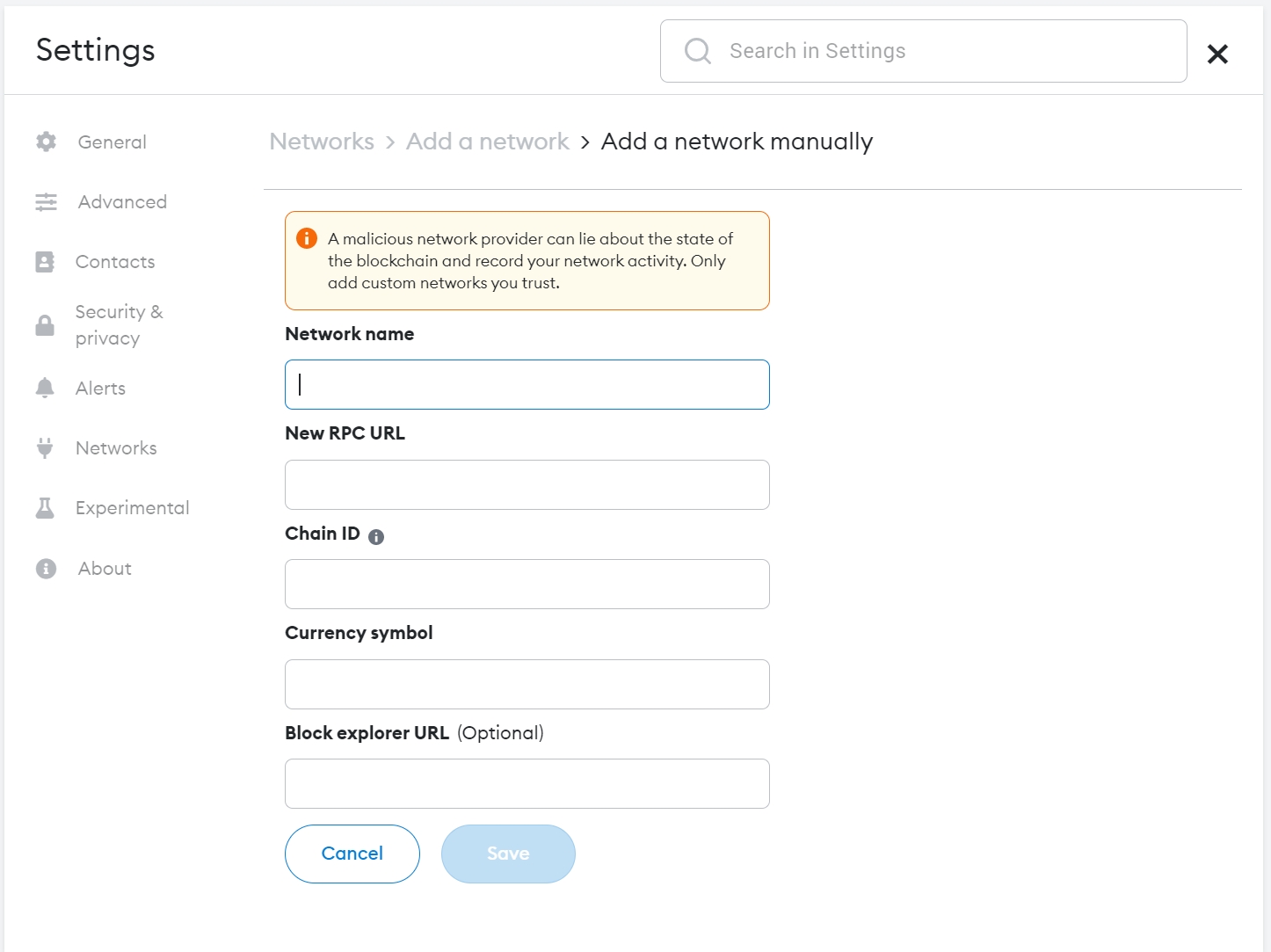Click the search magnifier icon

[x=698, y=51]
